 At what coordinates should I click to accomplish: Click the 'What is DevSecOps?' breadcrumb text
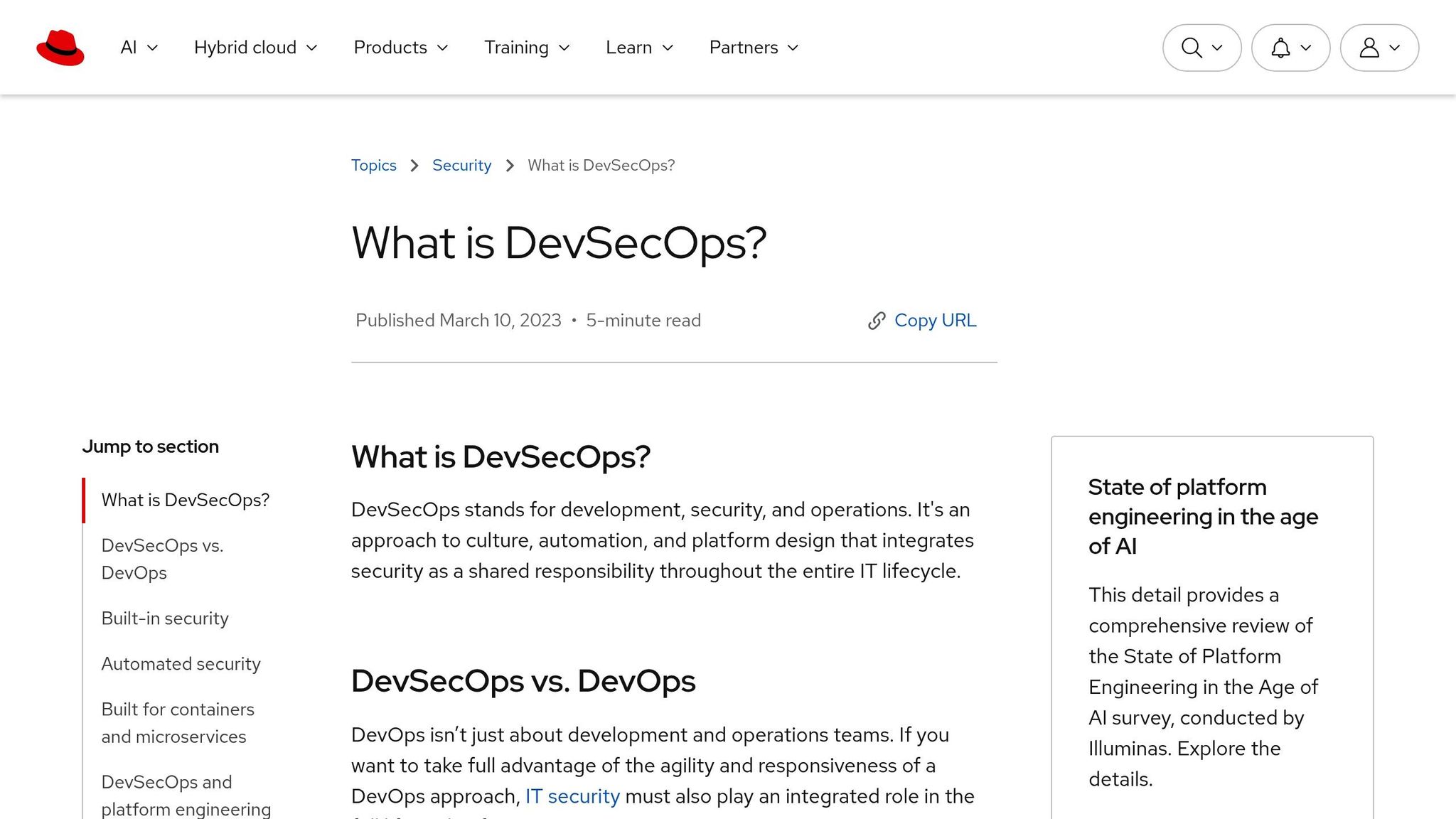601,166
